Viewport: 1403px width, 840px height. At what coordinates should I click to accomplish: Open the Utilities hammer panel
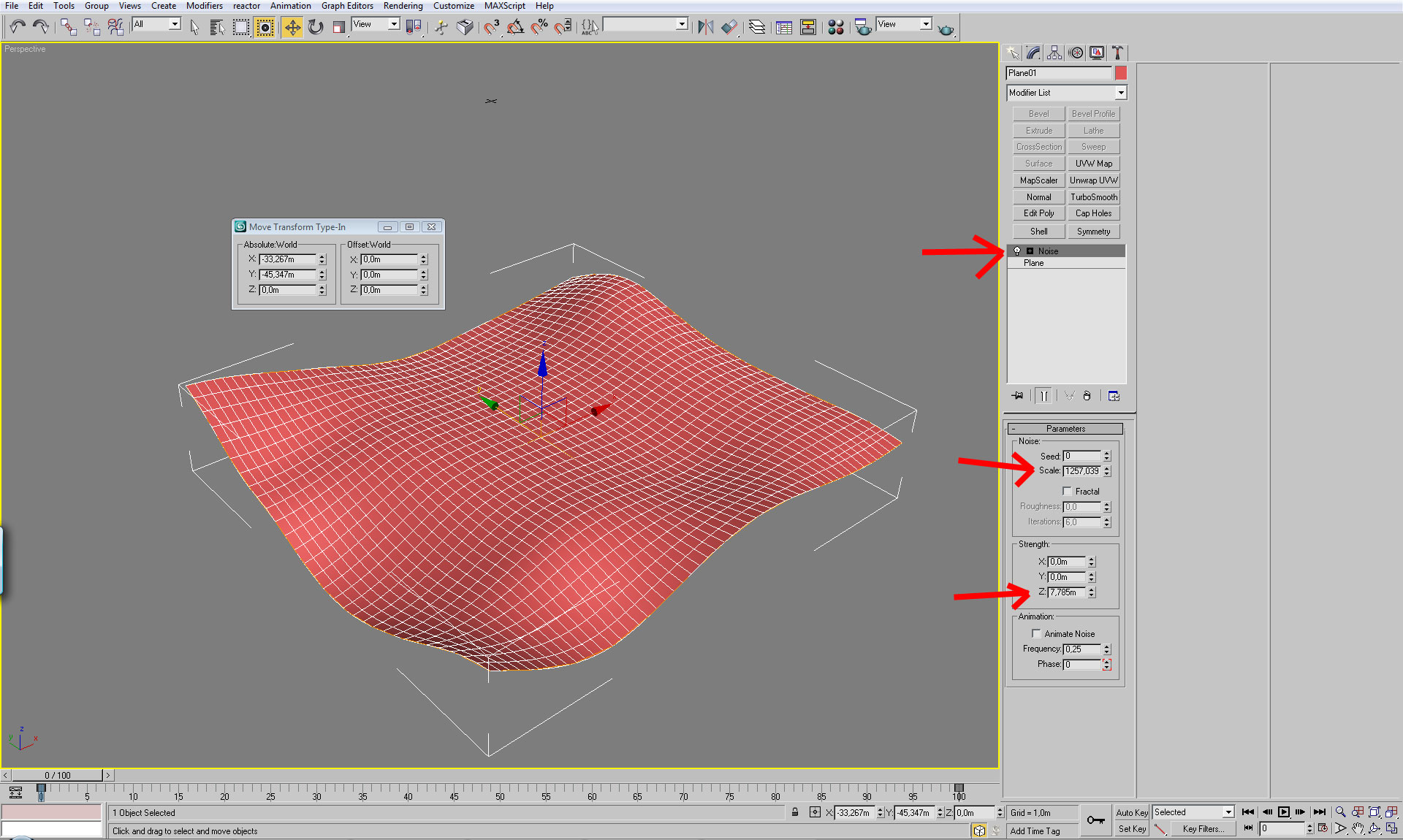tap(1117, 53)
